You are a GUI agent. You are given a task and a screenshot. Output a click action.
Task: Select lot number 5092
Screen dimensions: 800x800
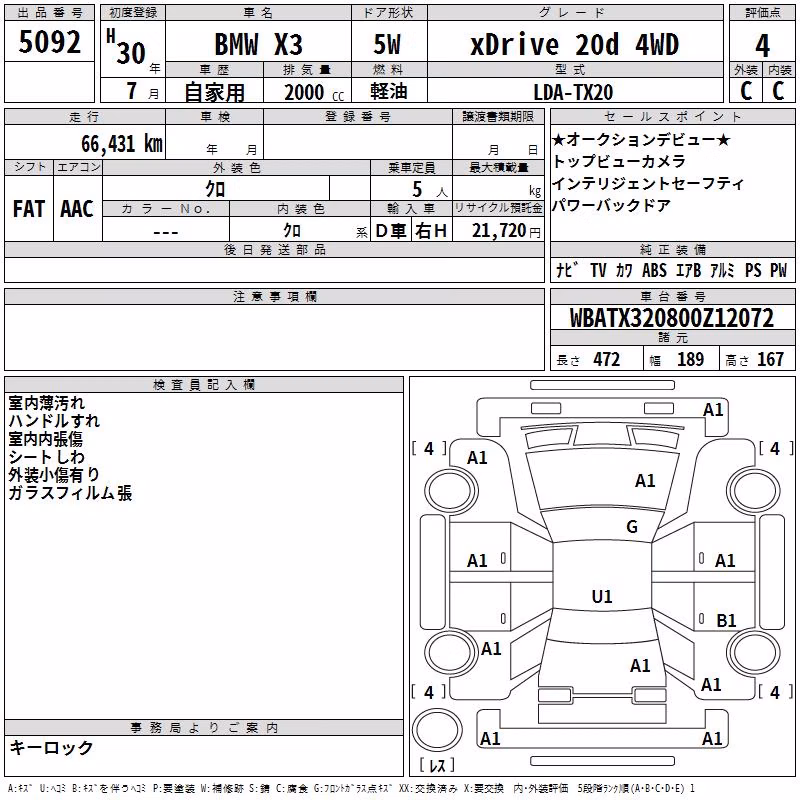[49, 42]
